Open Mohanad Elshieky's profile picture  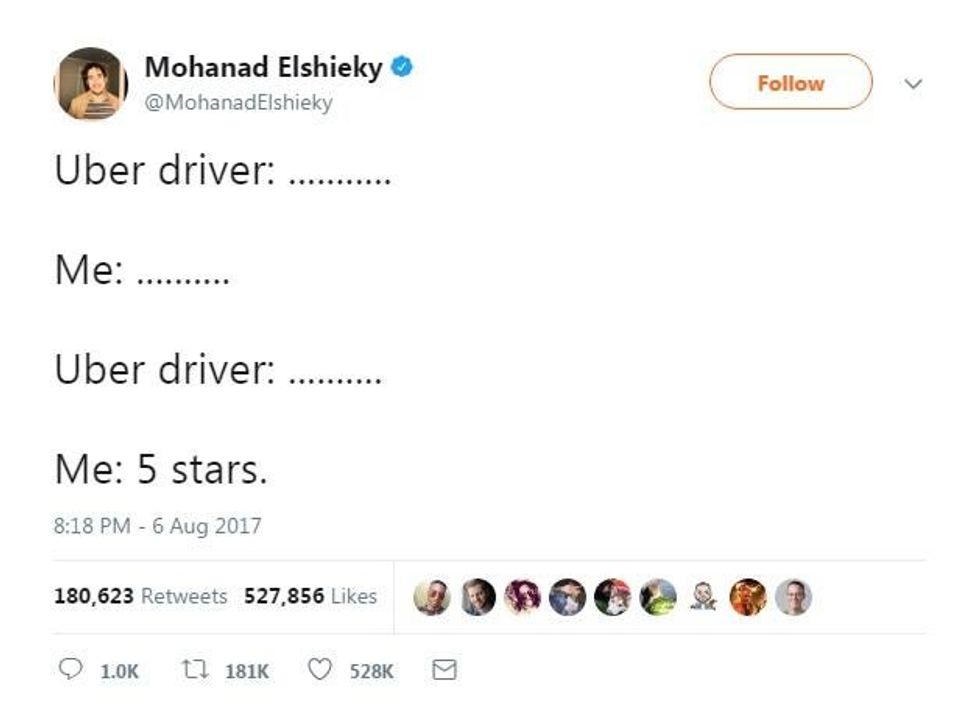click(91, 83)
